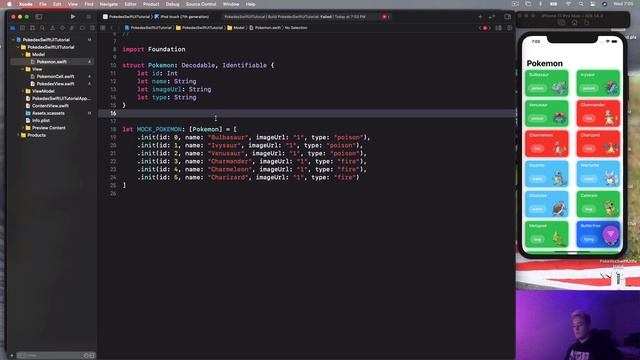Open the report navigator icon

[x=92, y=28]
